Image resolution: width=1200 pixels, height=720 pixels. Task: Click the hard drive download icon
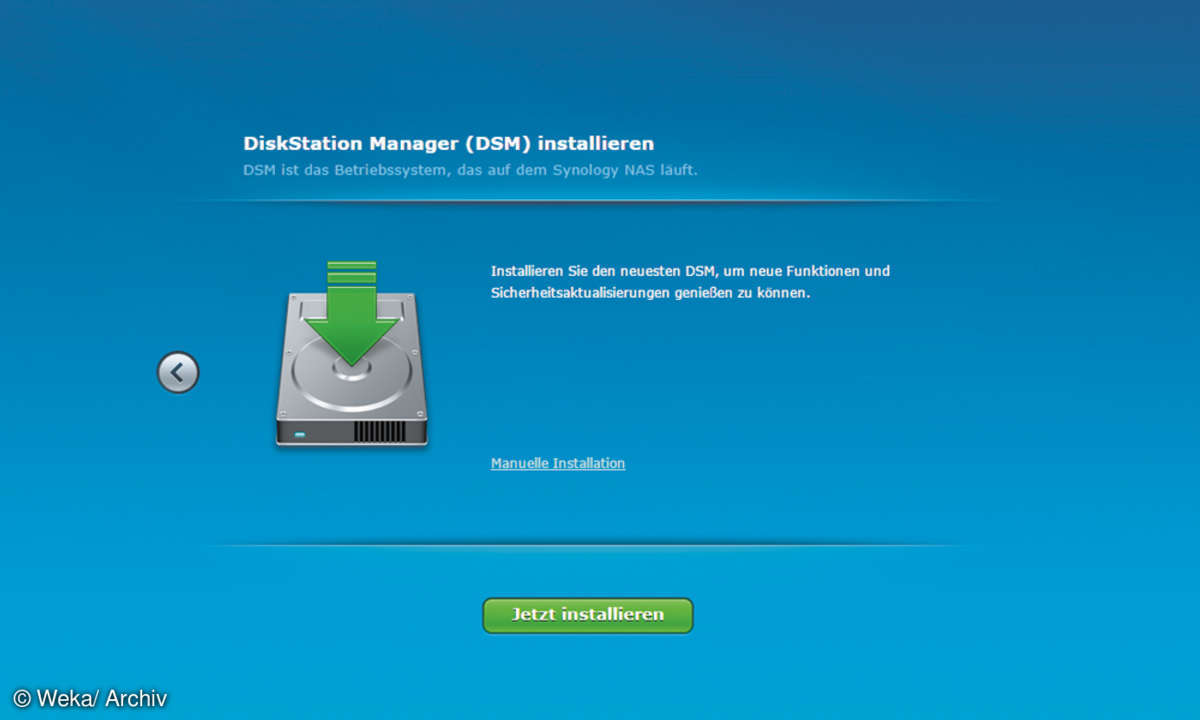pos(352,353)
